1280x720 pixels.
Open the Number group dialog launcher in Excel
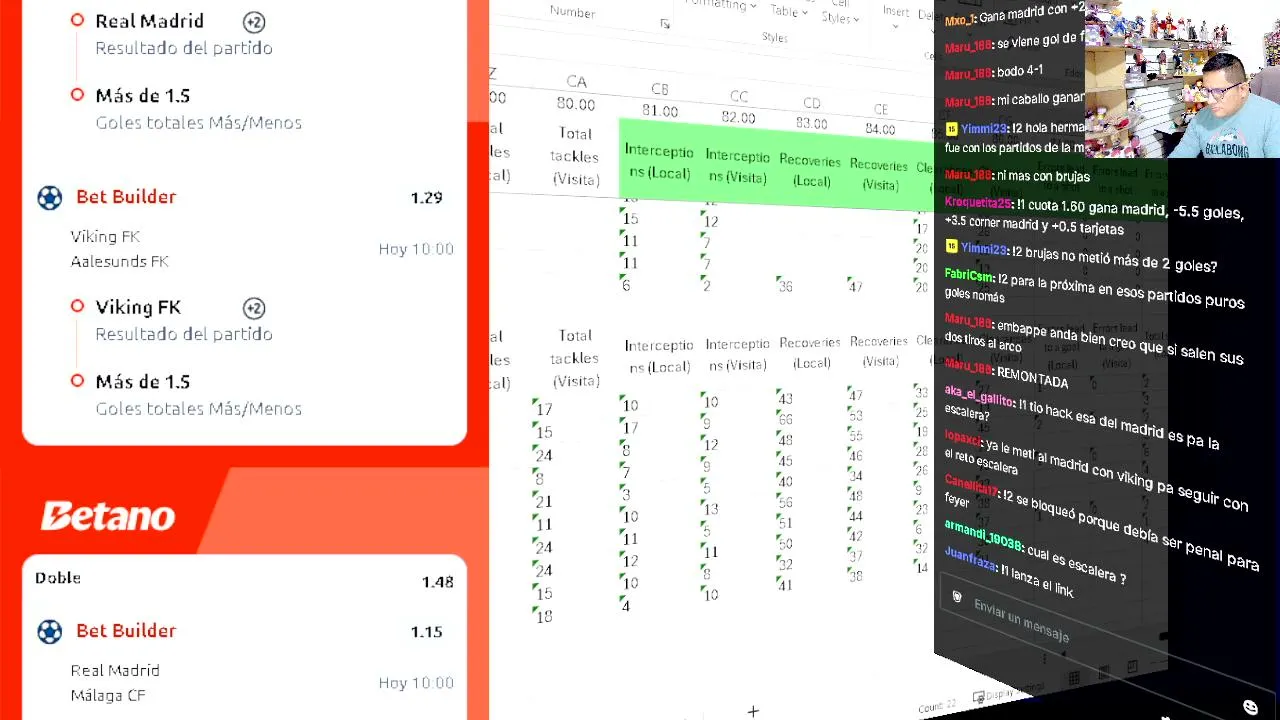(x=665, y=24)
